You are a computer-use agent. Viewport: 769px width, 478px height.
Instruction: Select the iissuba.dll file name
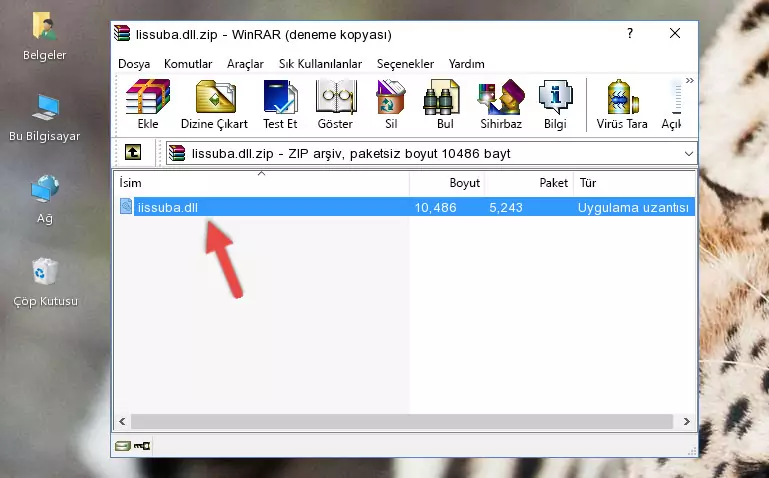[x=167, y=207]
